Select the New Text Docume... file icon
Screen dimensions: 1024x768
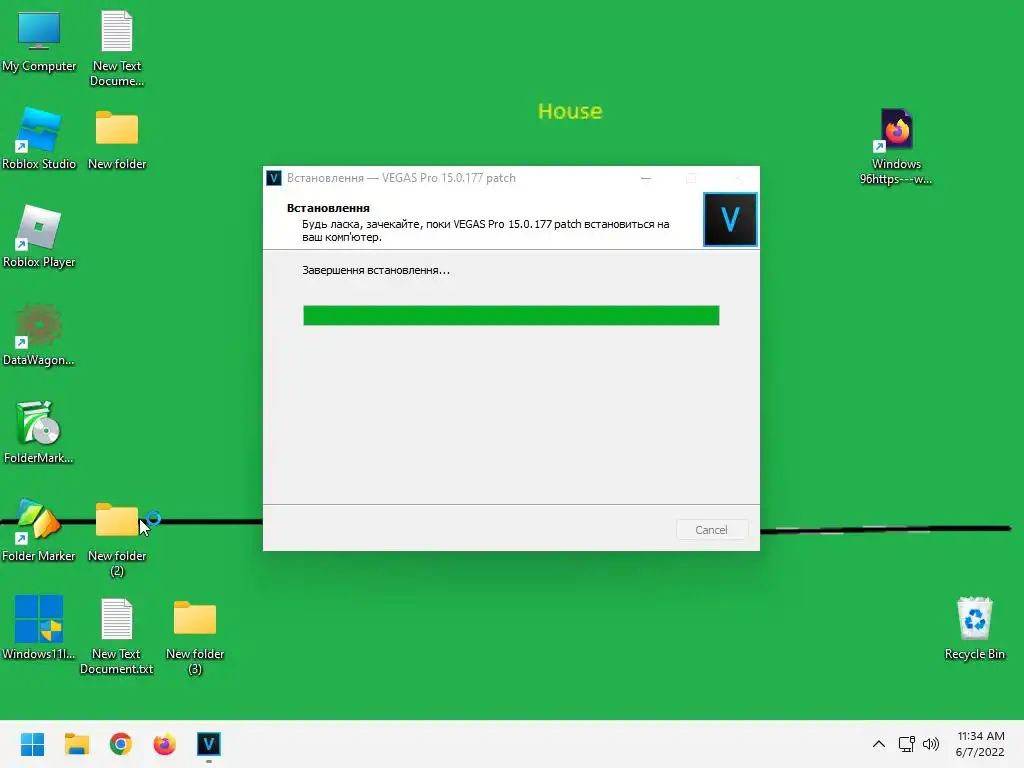(117, 48)
